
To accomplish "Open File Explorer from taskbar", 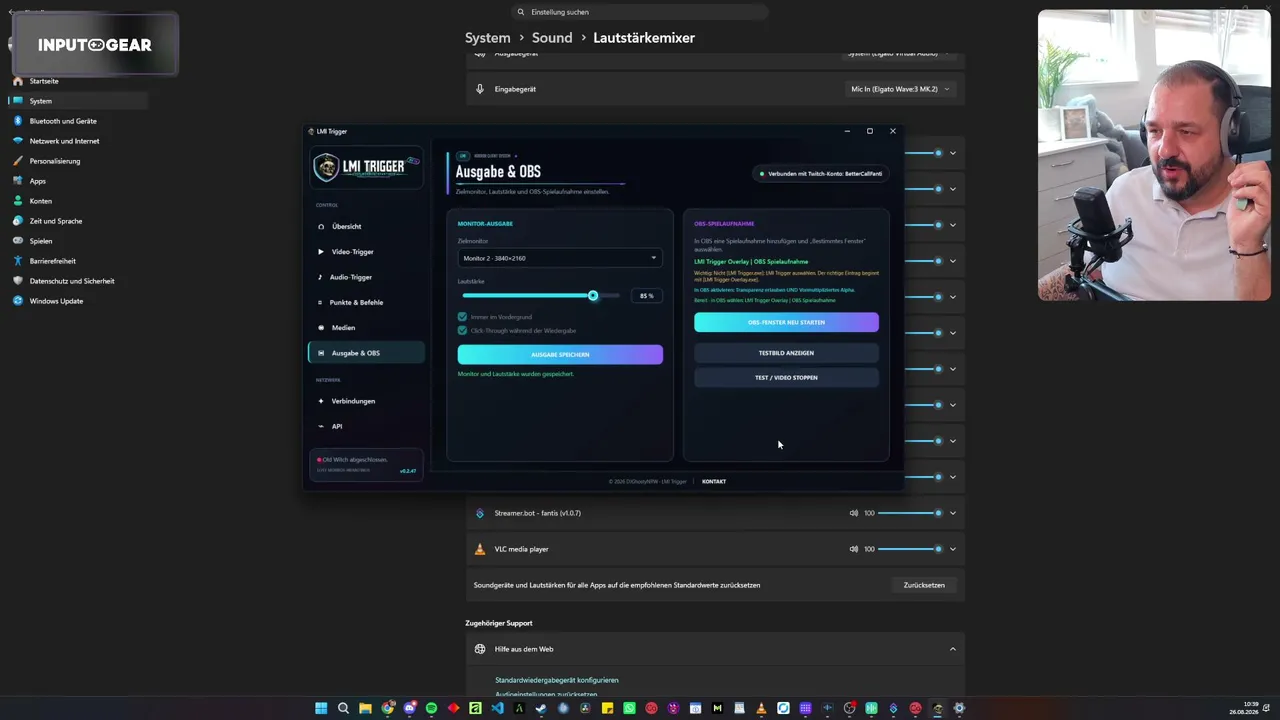I will [365, 708].
